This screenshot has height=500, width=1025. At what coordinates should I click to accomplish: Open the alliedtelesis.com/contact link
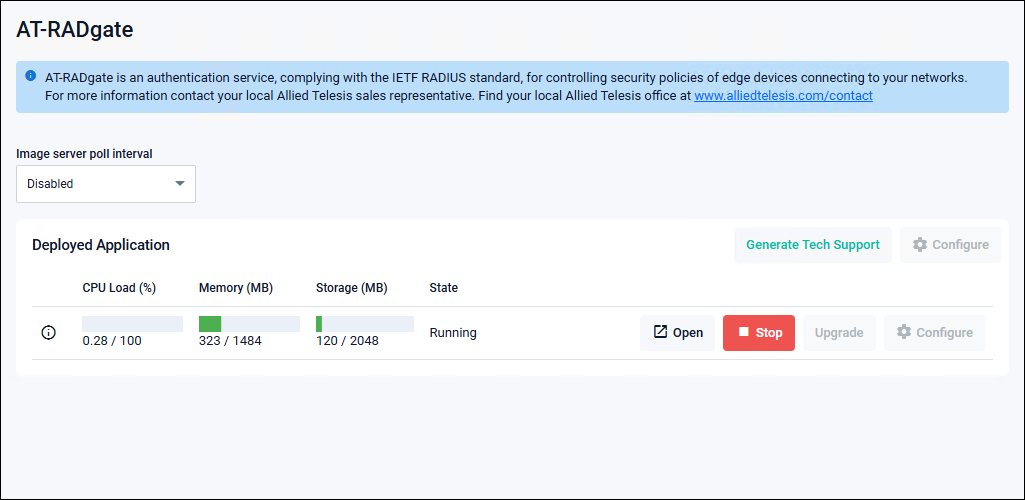coord(783,96)
